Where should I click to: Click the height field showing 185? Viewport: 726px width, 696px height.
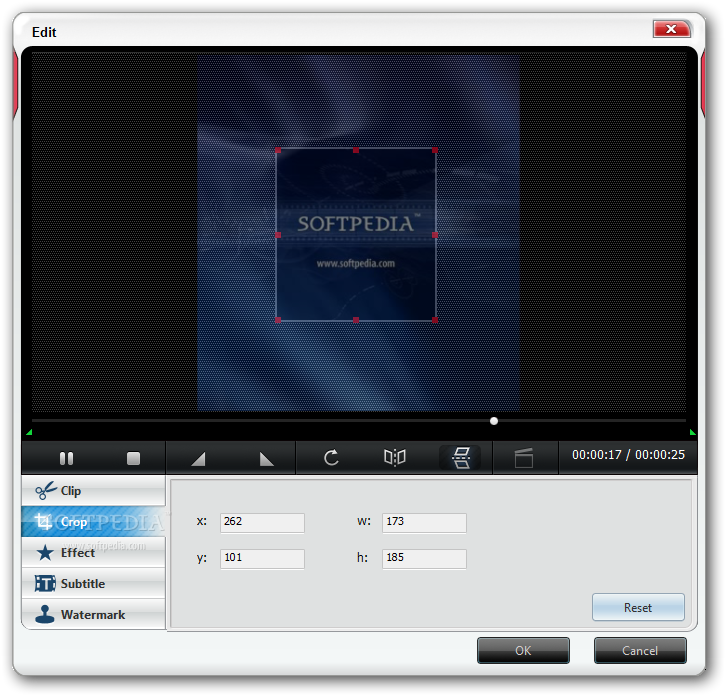(x=424, y=559)
